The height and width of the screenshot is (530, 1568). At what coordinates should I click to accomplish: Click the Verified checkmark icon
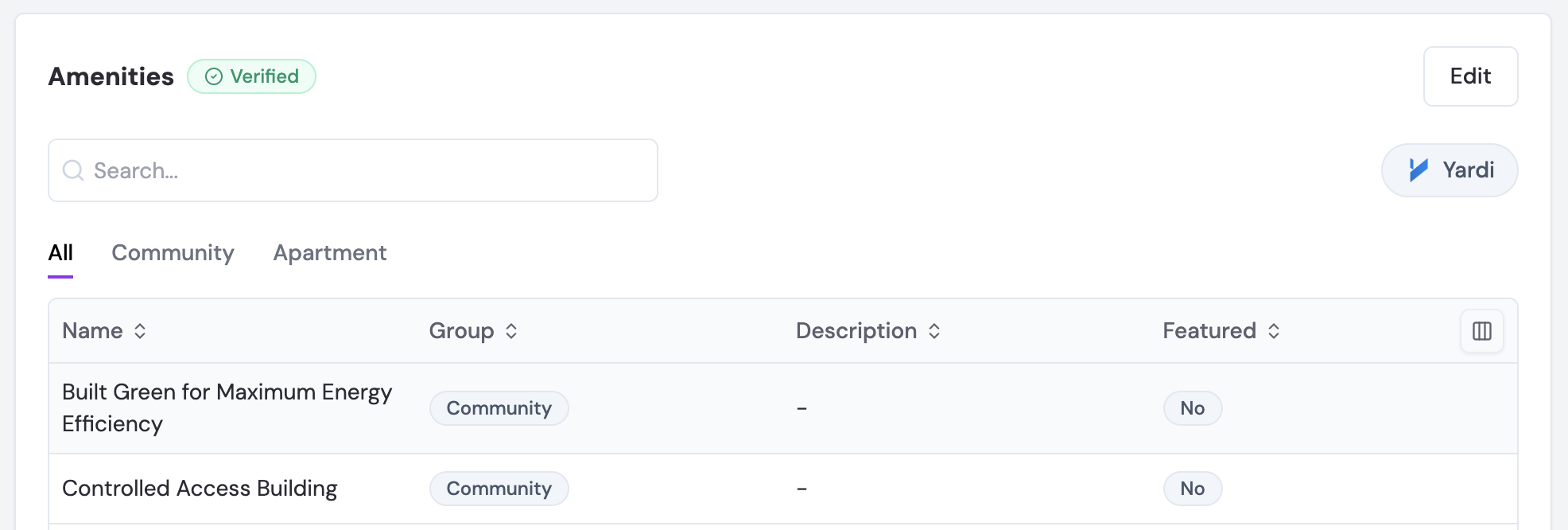[214, 76]
